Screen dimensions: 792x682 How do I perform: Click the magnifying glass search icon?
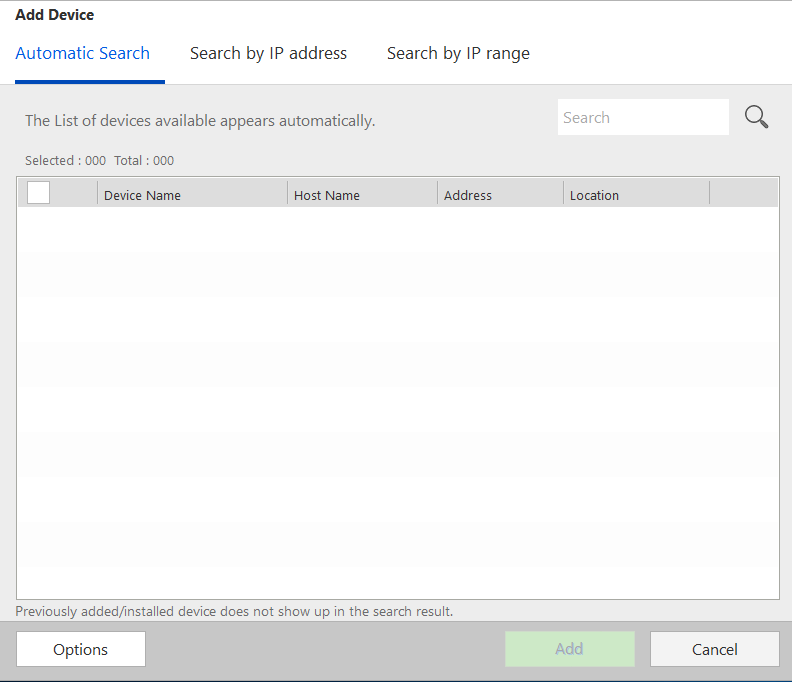pyautogui.click(x=757, y=117)
